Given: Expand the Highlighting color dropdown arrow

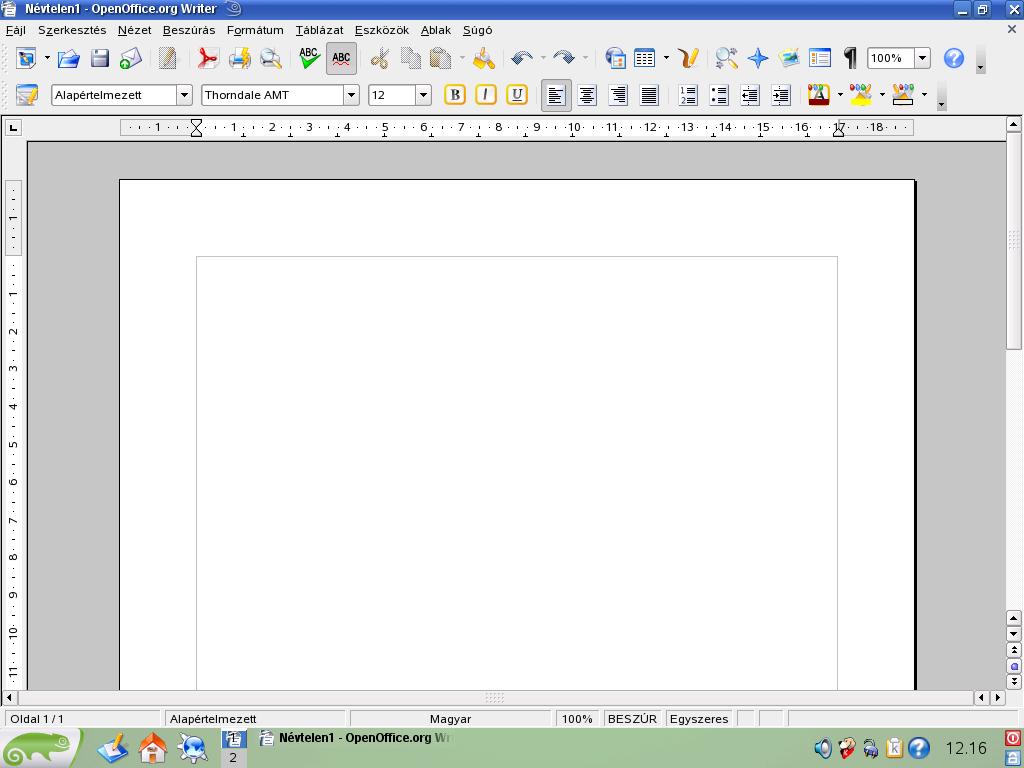Looking at the screenshot, I should 882,95.
